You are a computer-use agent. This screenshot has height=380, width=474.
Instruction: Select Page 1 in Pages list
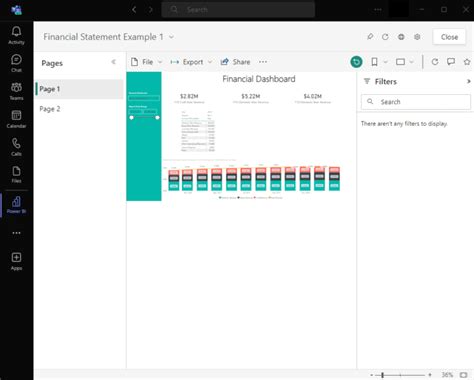click(79, 89)
